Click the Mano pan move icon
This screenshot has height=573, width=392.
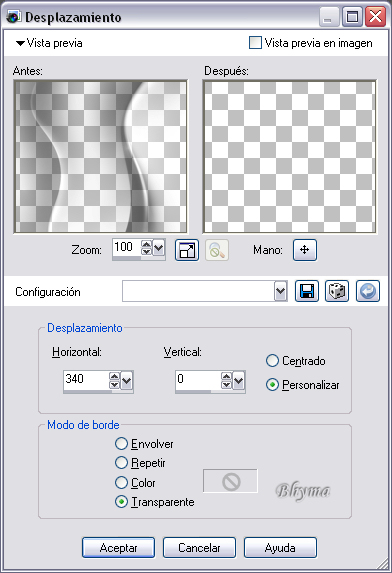[x=305, y=250]
